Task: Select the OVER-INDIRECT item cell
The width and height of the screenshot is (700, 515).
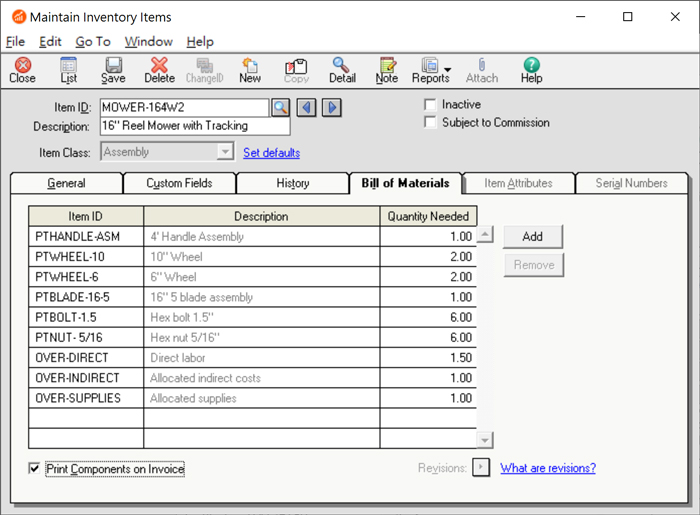Action: (86, 378)
